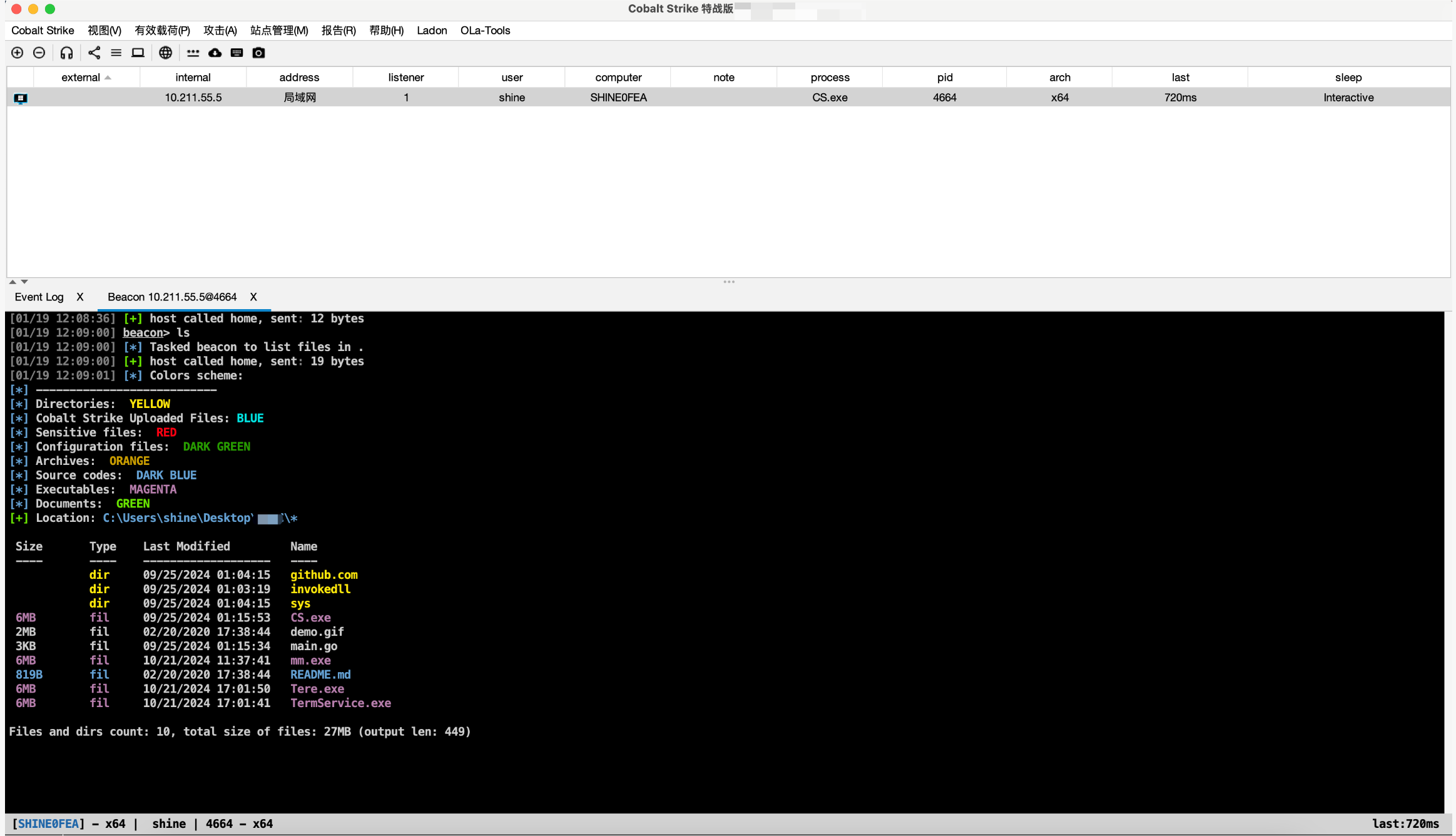This screenshot has height=836, width=1456.
Task: Open the OLa-Tools menu
Action: click(485, 31)
